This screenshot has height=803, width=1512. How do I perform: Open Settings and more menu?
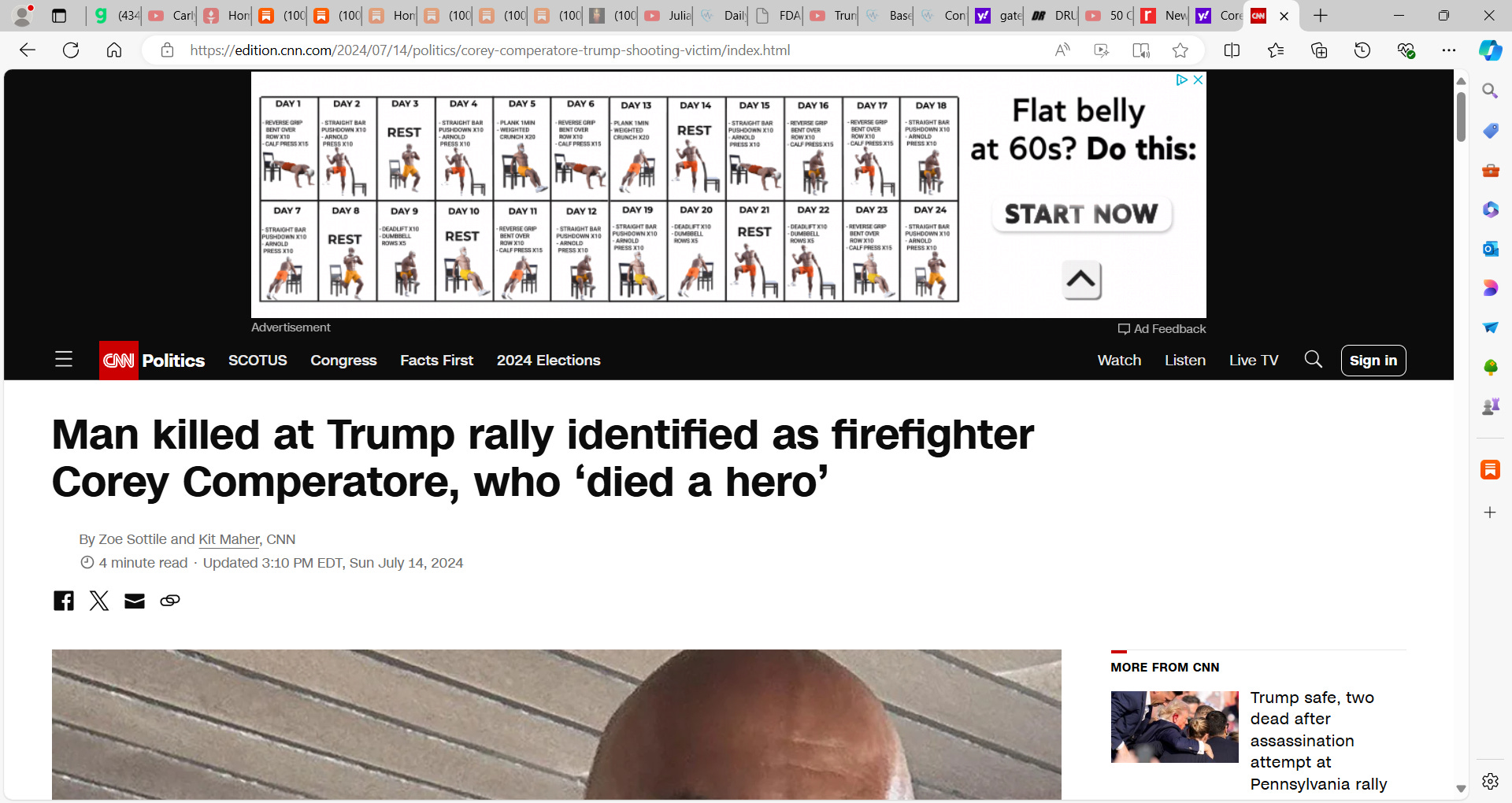click(x=1449, y=50)
